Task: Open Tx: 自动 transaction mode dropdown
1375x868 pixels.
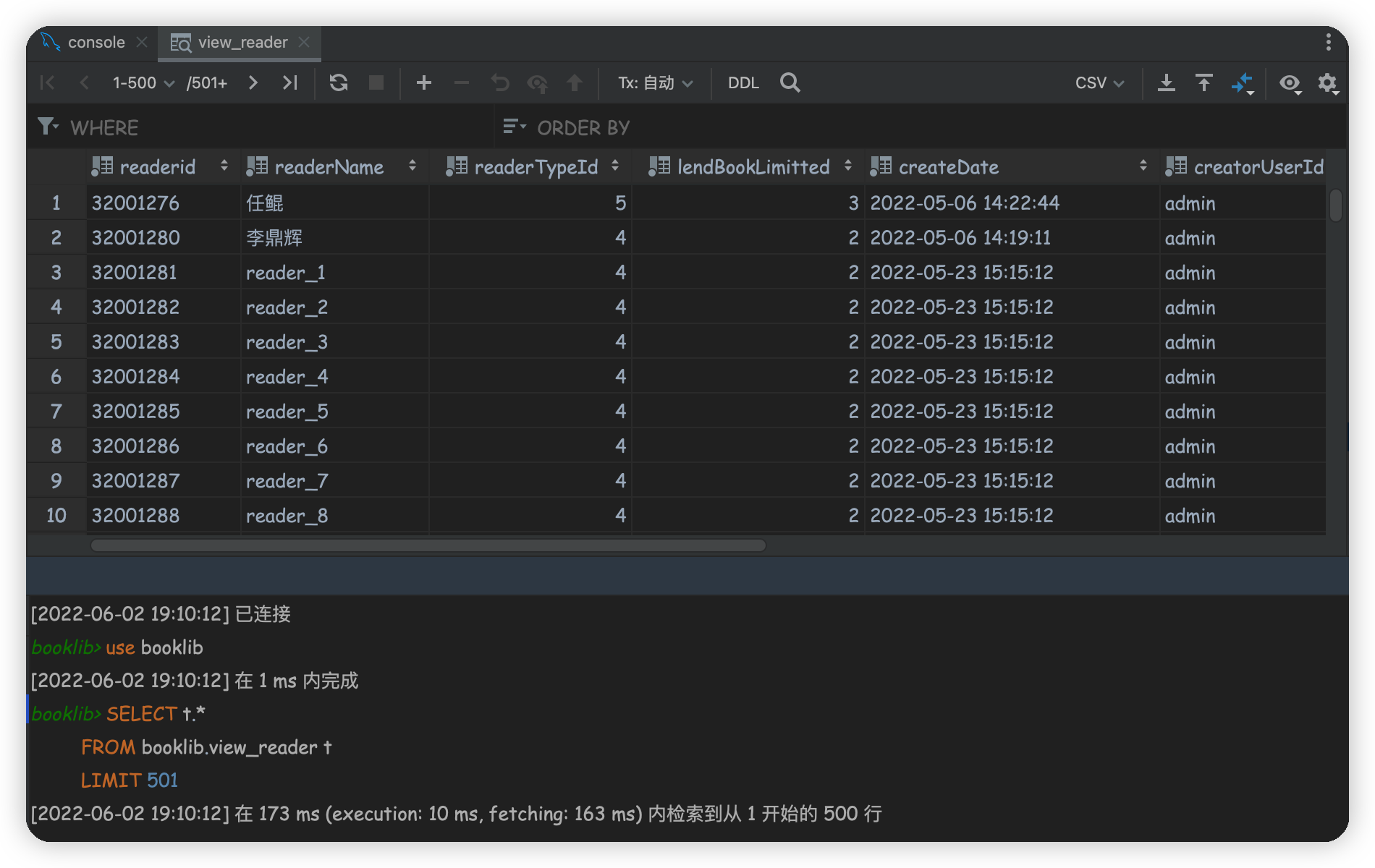Action: (x=655, y=83)
